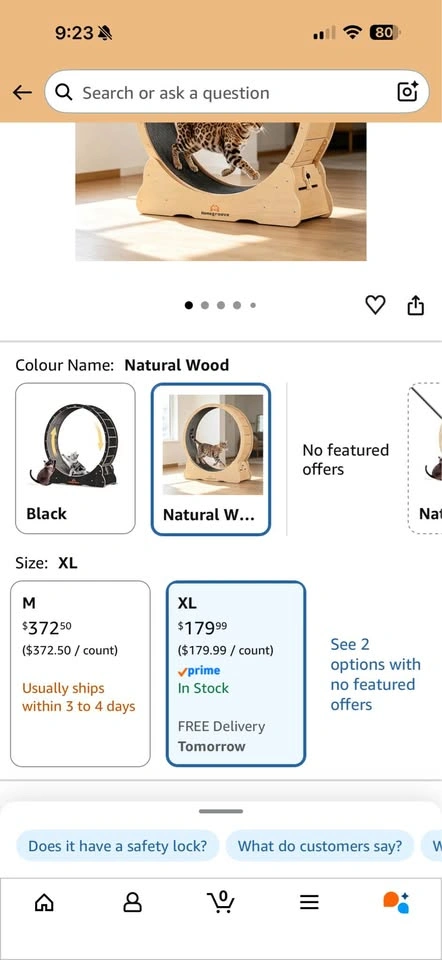
Task: Open the Rufus AI assistant chat icon
Action: (396, 902)
